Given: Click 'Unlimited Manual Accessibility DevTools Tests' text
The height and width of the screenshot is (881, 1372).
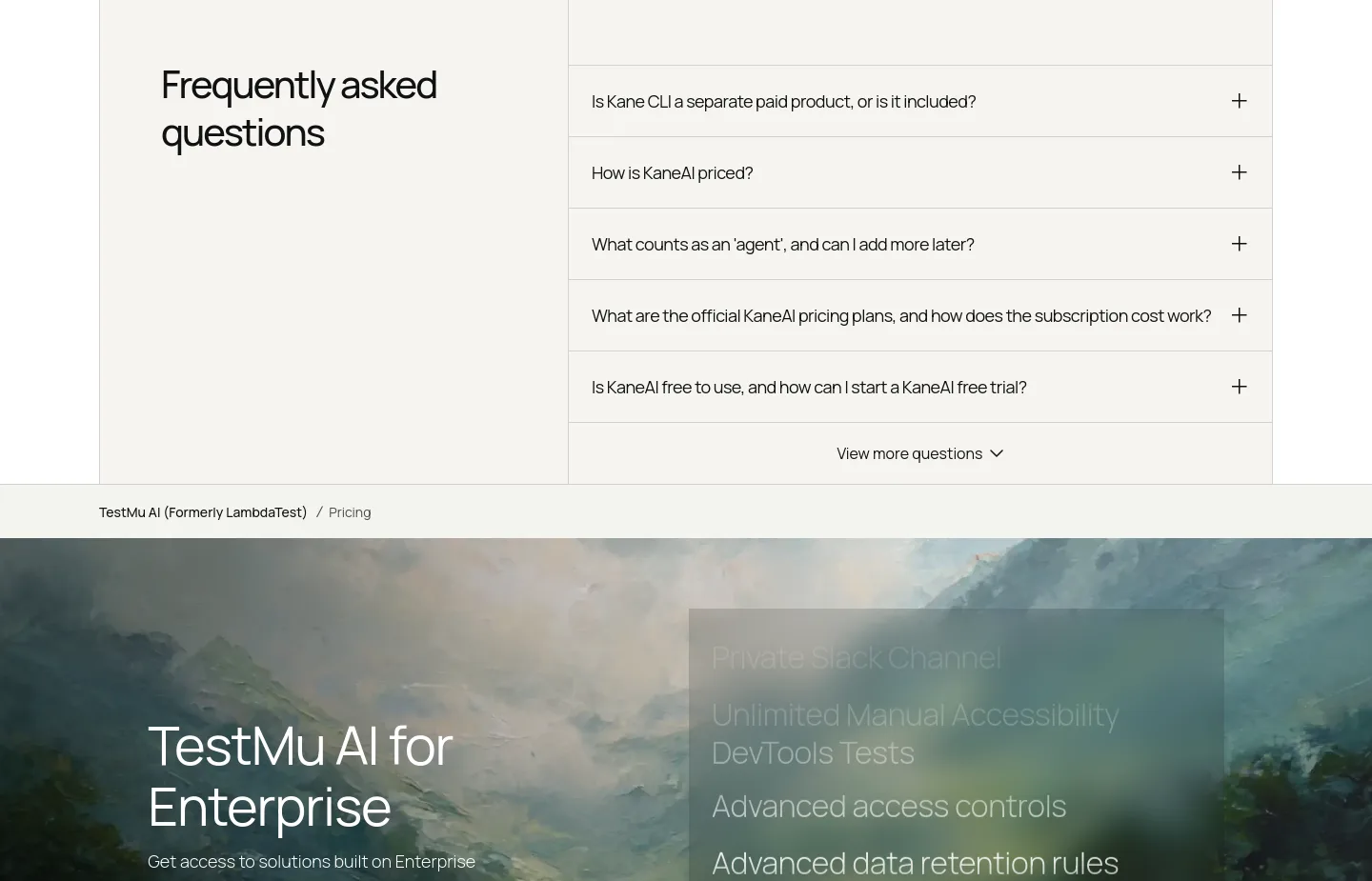Looking at the screenshot, I should [x=915, y=733].
